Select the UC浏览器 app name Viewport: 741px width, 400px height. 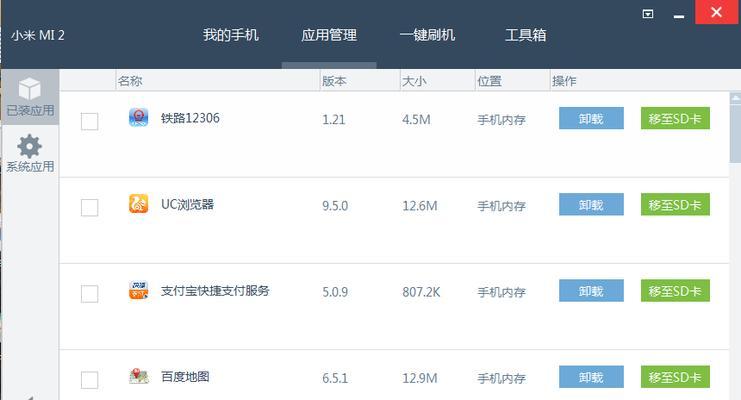point(187,204)
